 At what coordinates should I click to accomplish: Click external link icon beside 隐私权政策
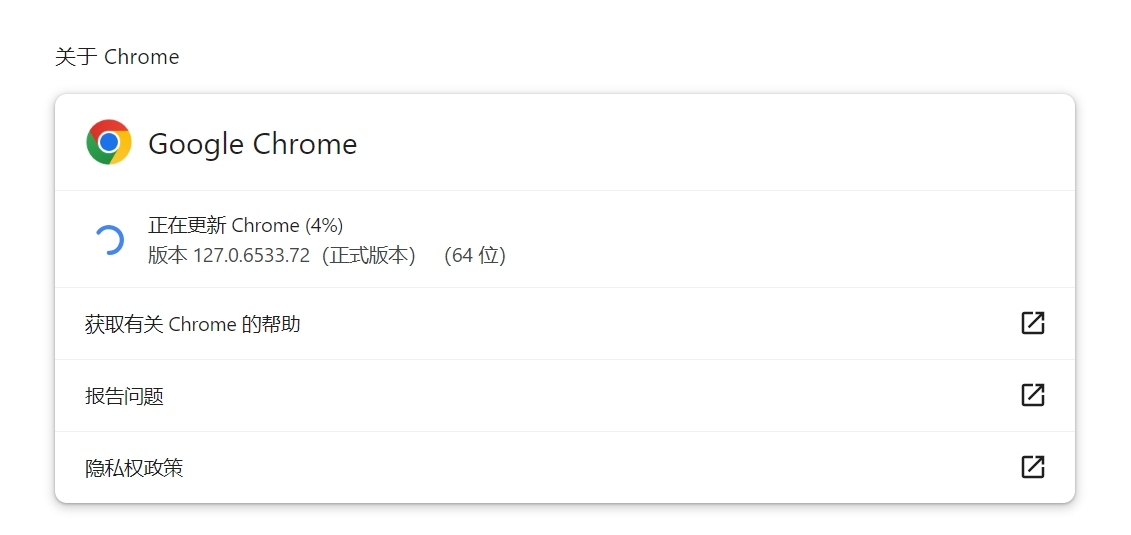pyautogui.click(x=1032, y=467)
